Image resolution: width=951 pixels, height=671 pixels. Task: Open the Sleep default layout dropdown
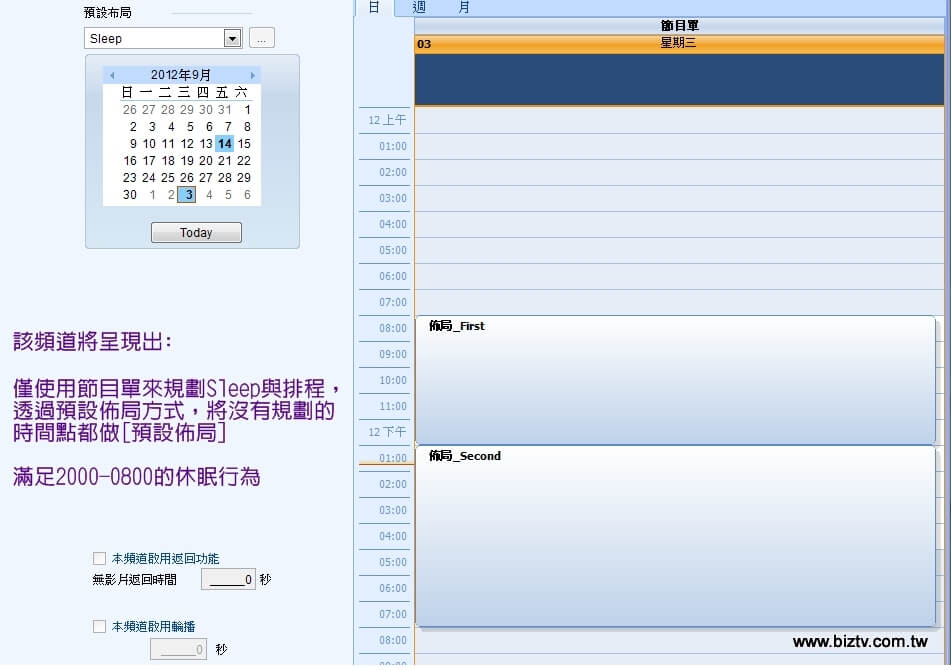232,38
